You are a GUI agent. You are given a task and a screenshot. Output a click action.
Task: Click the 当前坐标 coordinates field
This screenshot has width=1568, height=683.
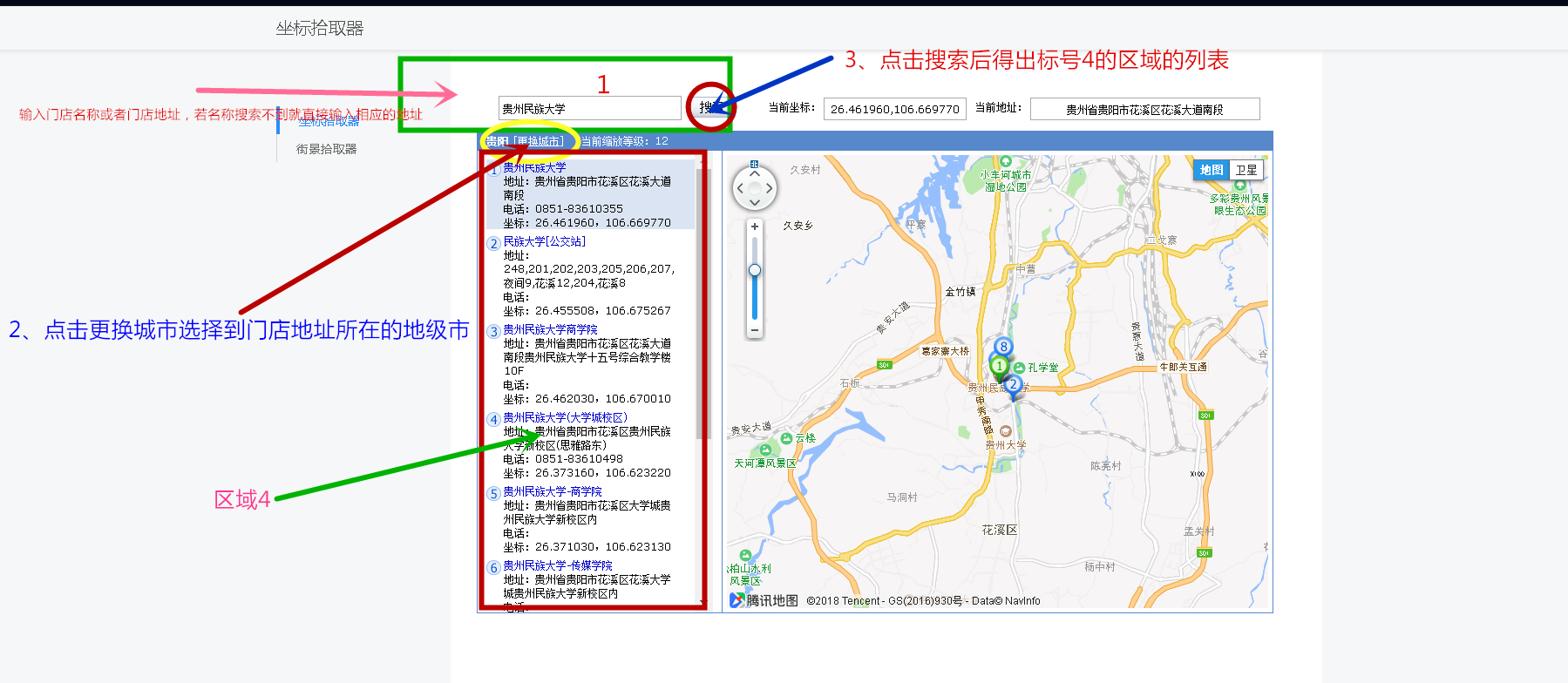[894, 109]
